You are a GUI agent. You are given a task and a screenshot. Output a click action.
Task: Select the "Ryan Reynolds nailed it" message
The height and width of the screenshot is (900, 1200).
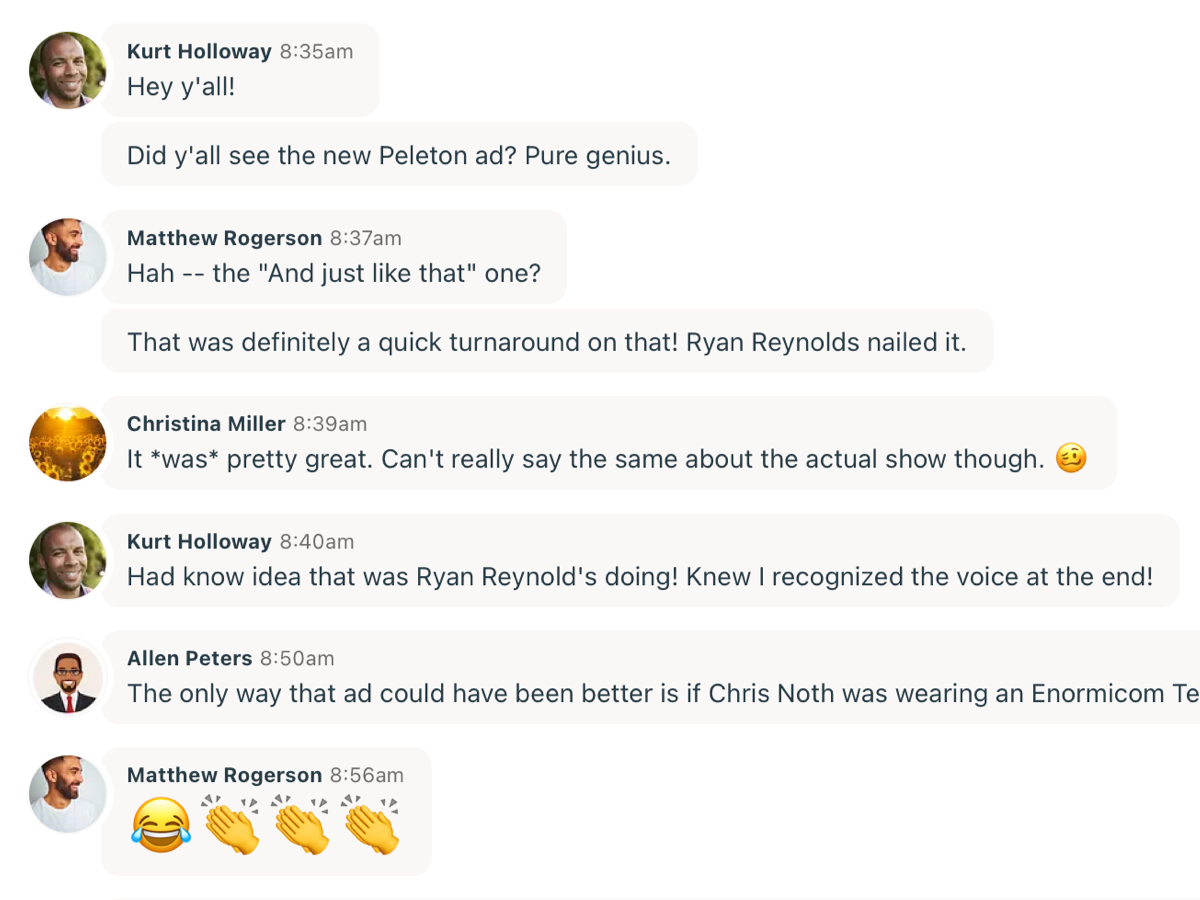coord(546,342)
